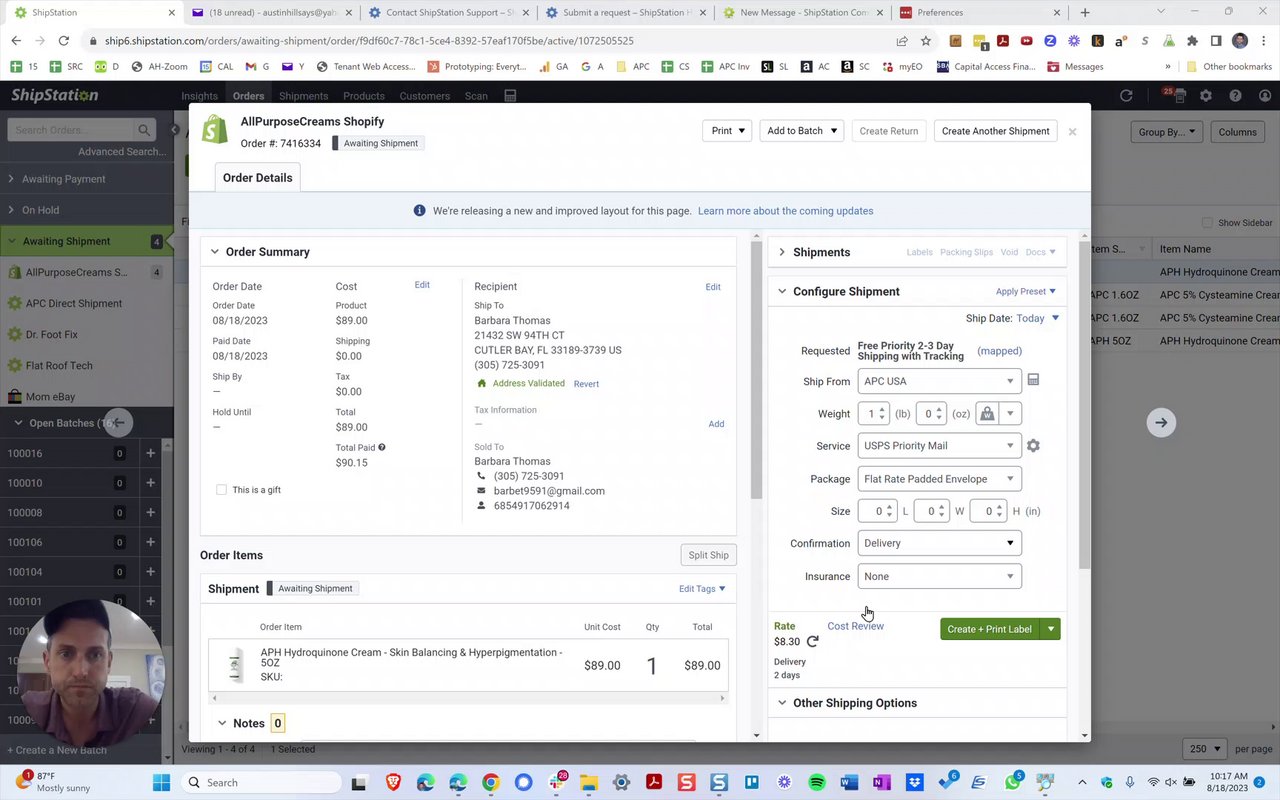Open the Products menu

(364, 96)
